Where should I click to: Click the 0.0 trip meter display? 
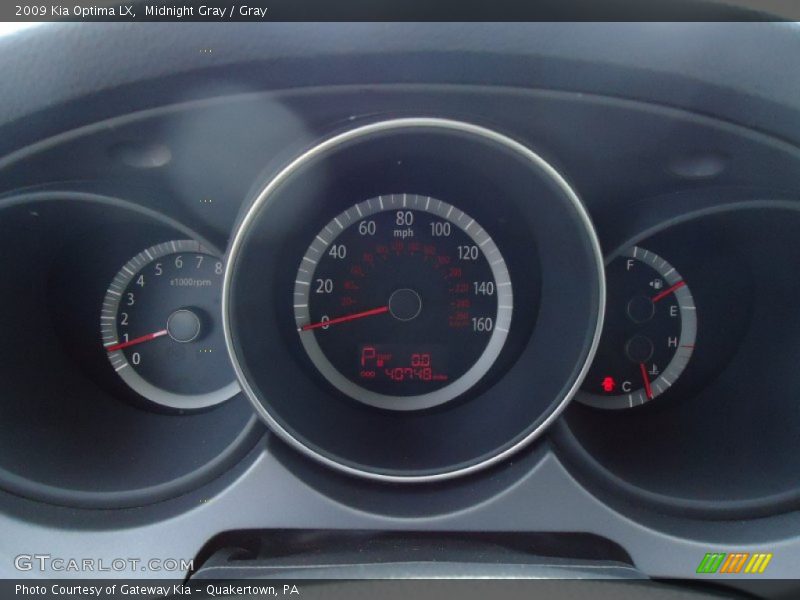point(419,360)
